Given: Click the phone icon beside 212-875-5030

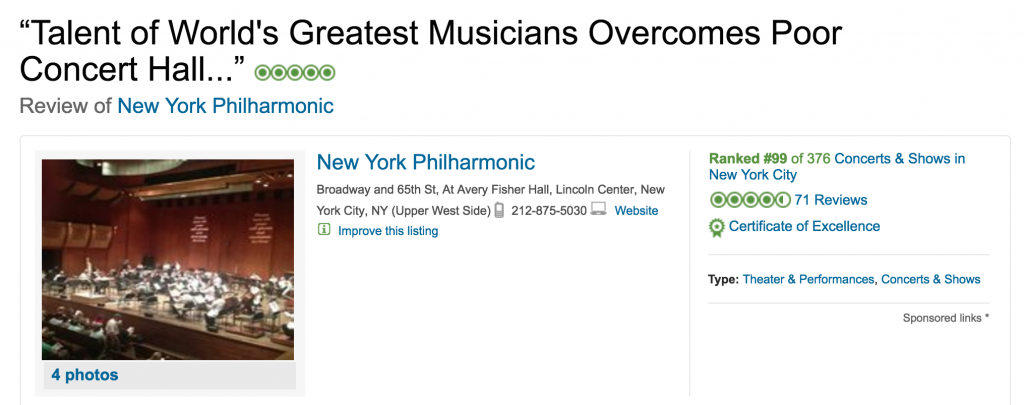Looking at the screenshot, I should tap(499, 210).
